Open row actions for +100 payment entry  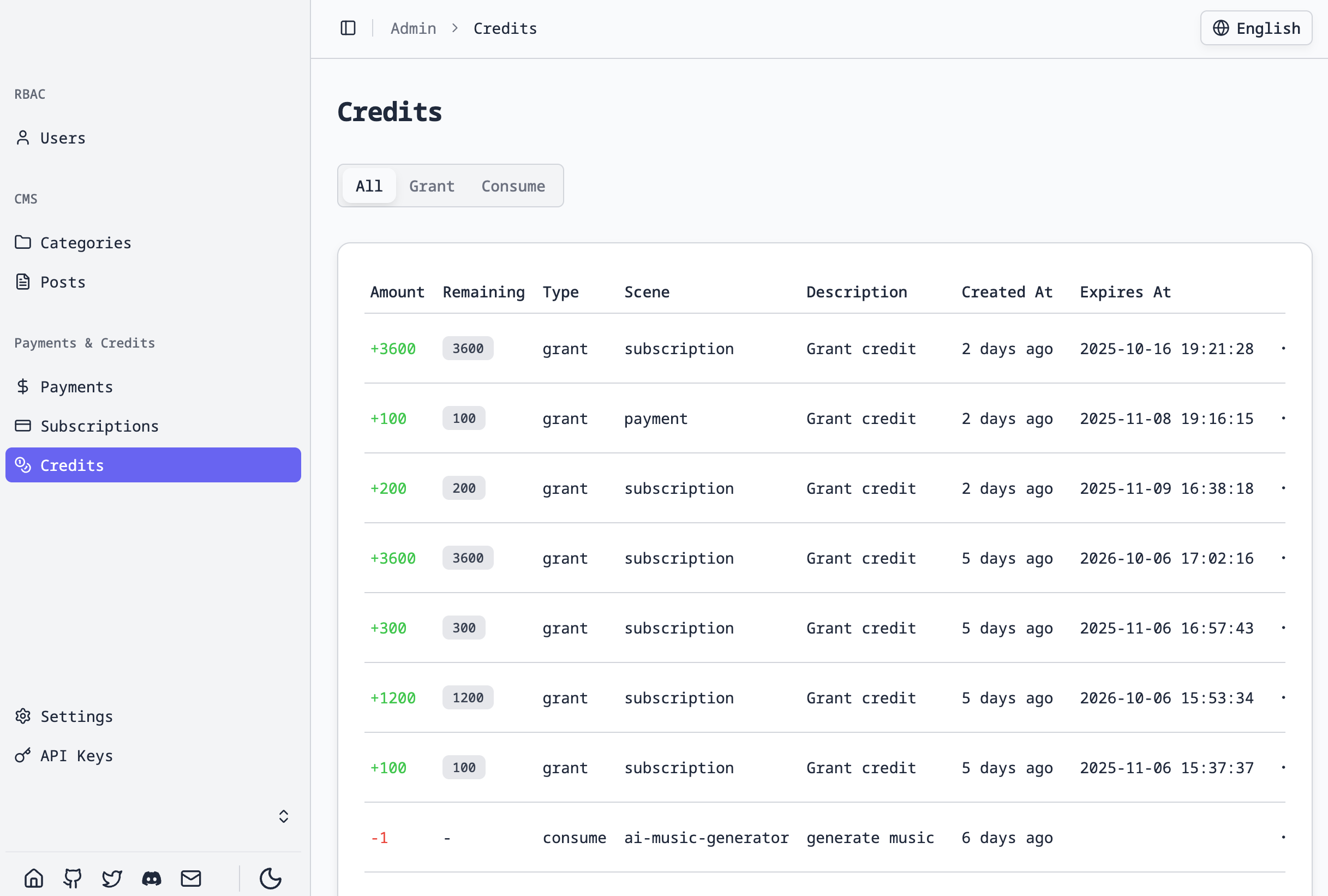(1283, 419)
